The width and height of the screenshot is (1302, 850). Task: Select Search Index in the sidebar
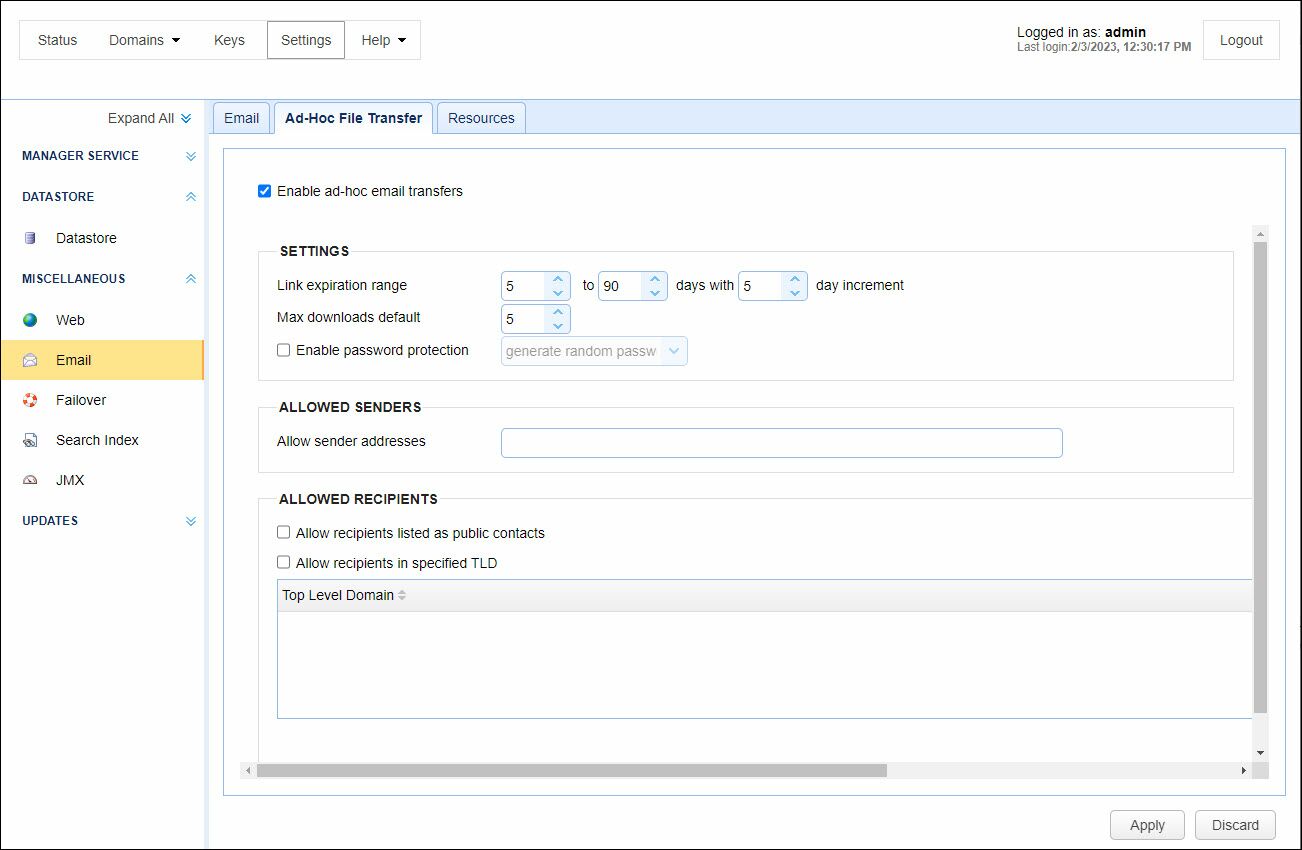click(x=102, y=440)
